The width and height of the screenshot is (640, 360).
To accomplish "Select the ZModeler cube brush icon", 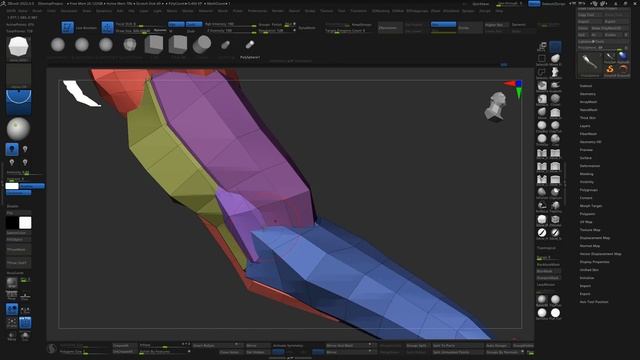I will point(555,220).
